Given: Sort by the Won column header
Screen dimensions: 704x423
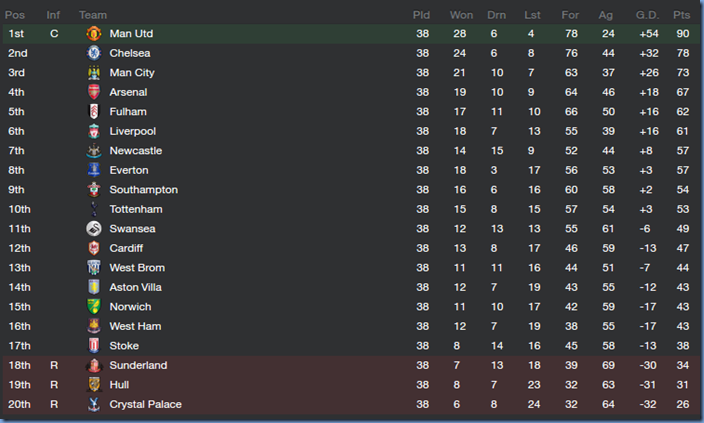Looking at the screenshot, I should pos(461,14).
